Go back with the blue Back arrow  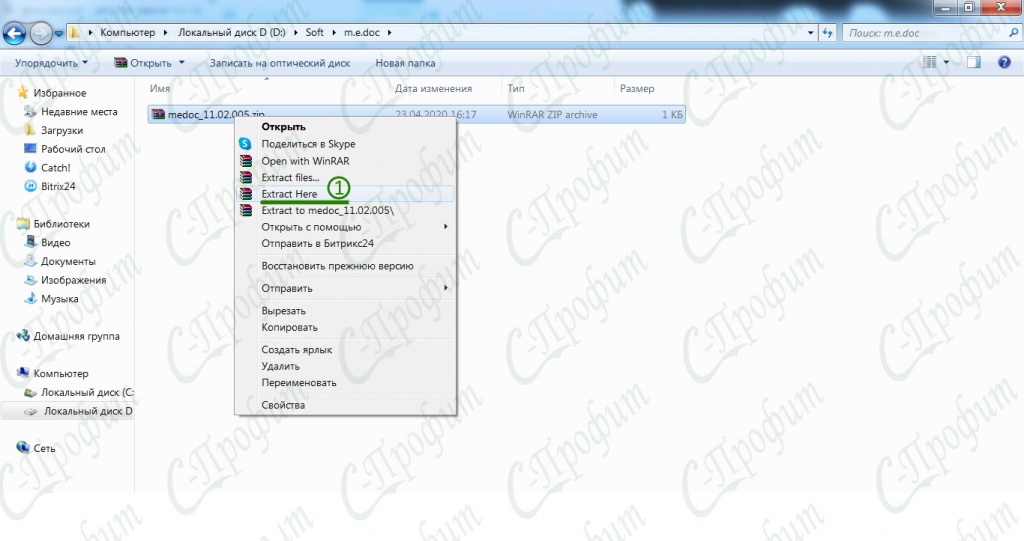pyautogui.click(x=14, y=33)
